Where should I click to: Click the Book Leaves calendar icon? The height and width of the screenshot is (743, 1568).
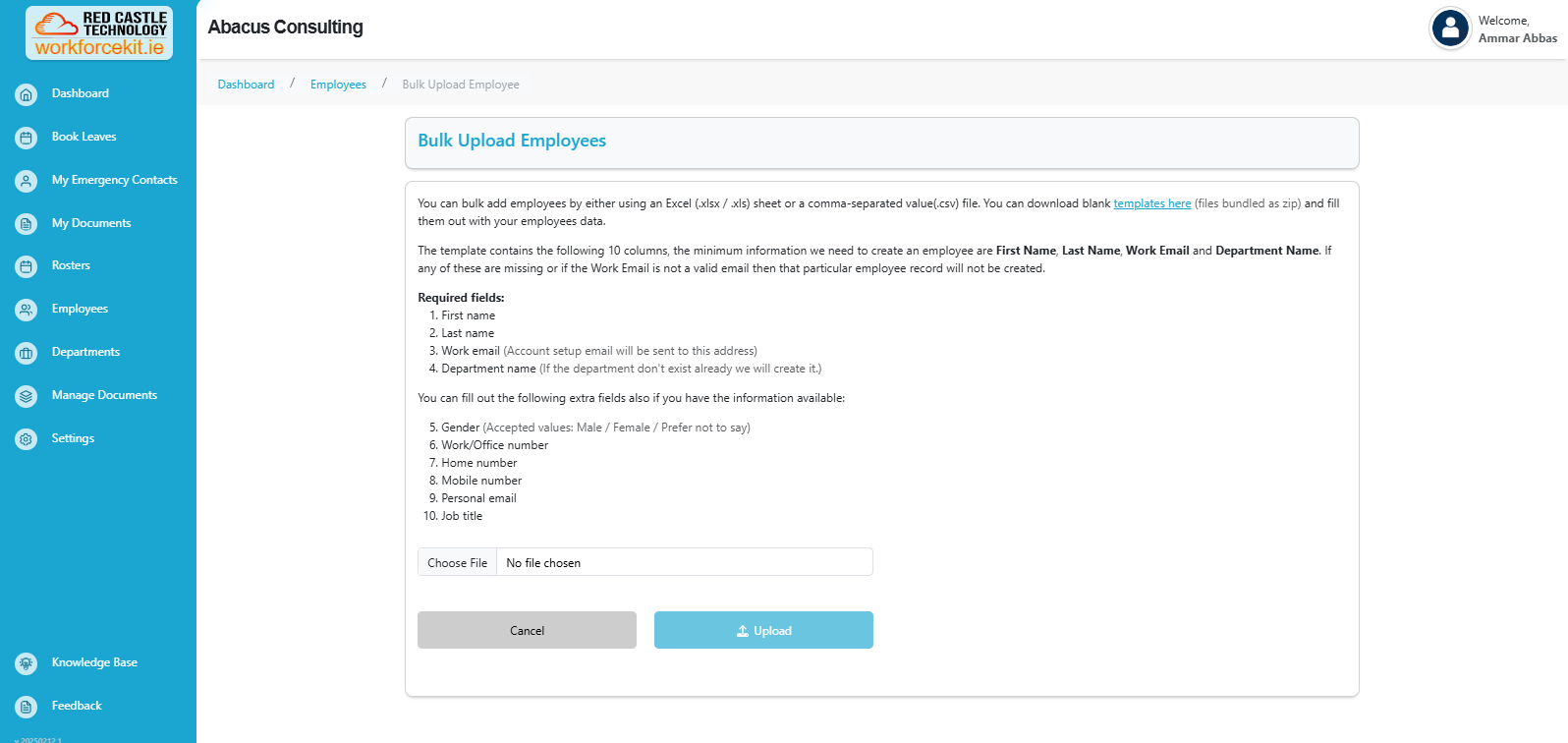pyautogui.click(x=27, y=138)
